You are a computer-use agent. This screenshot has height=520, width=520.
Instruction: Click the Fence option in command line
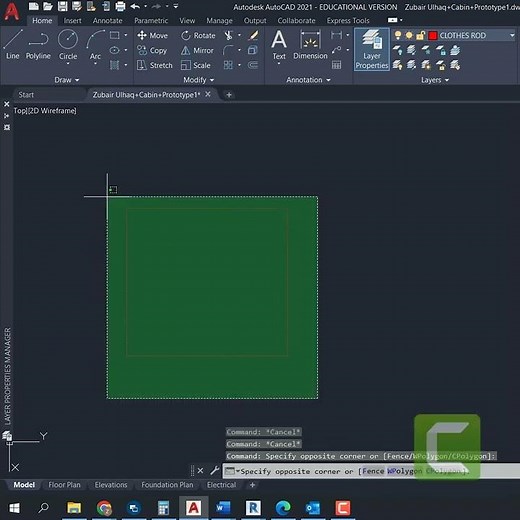tap(373, 471)
